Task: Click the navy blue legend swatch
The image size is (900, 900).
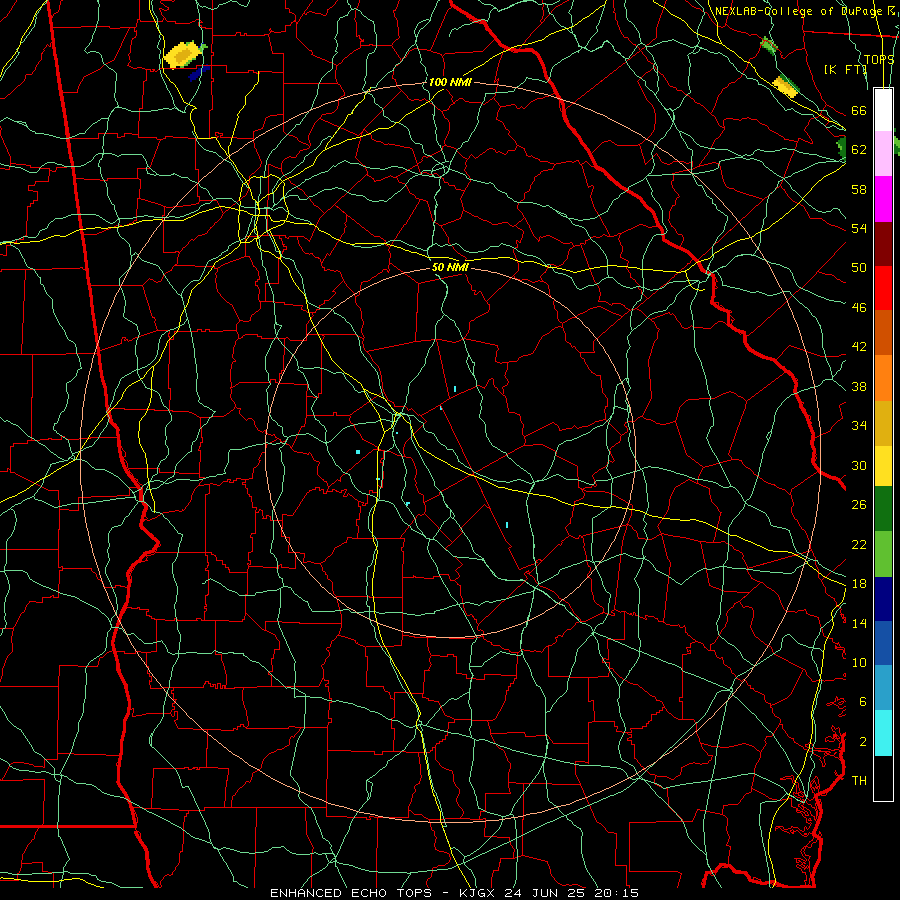Action: pos(883,599)
